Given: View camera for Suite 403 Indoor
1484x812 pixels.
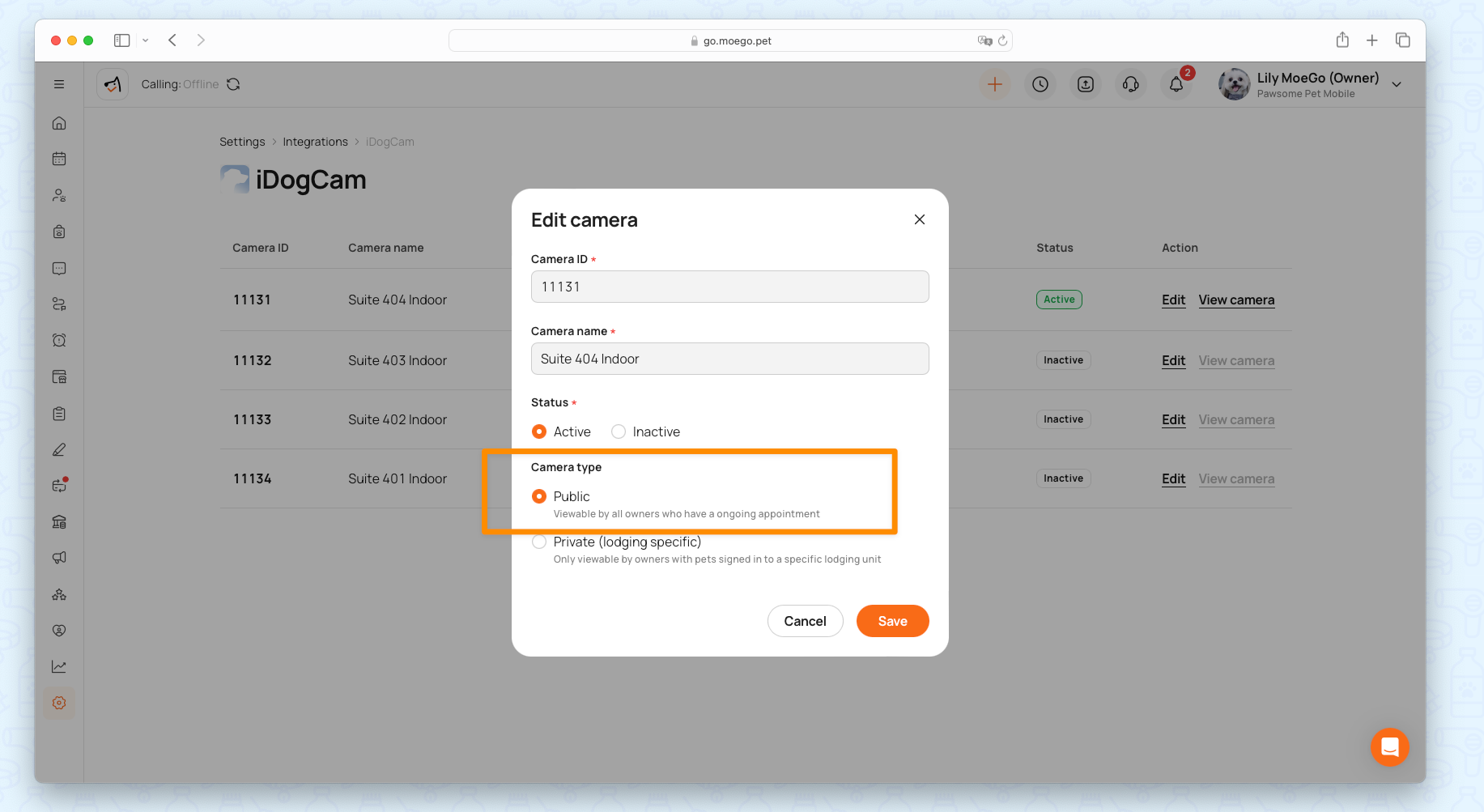Looking at the screenshot, I should [x=1236, y=360].
